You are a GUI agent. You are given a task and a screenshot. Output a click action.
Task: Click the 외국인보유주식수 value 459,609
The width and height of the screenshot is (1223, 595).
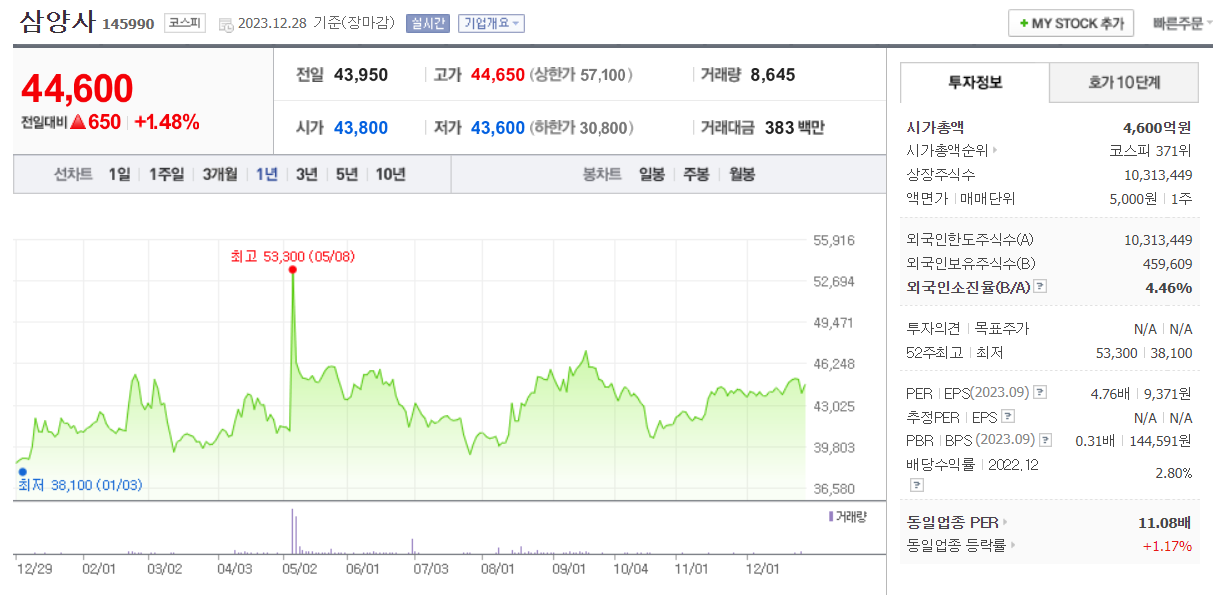pyautogui.click(x=1167, y=263)
